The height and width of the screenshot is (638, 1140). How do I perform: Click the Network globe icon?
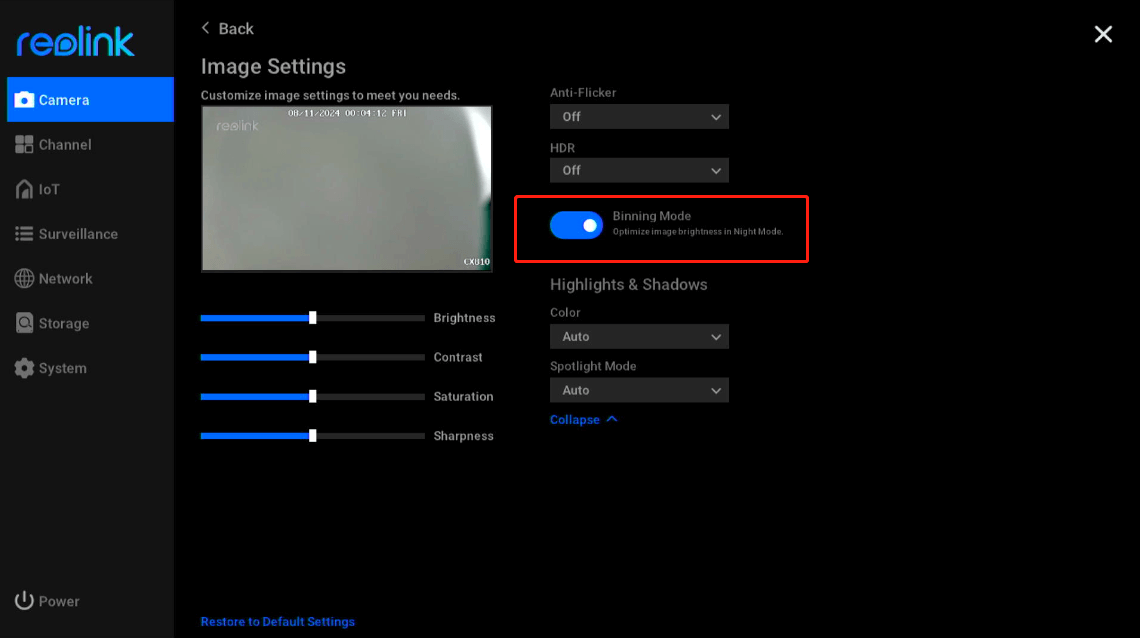24,278
